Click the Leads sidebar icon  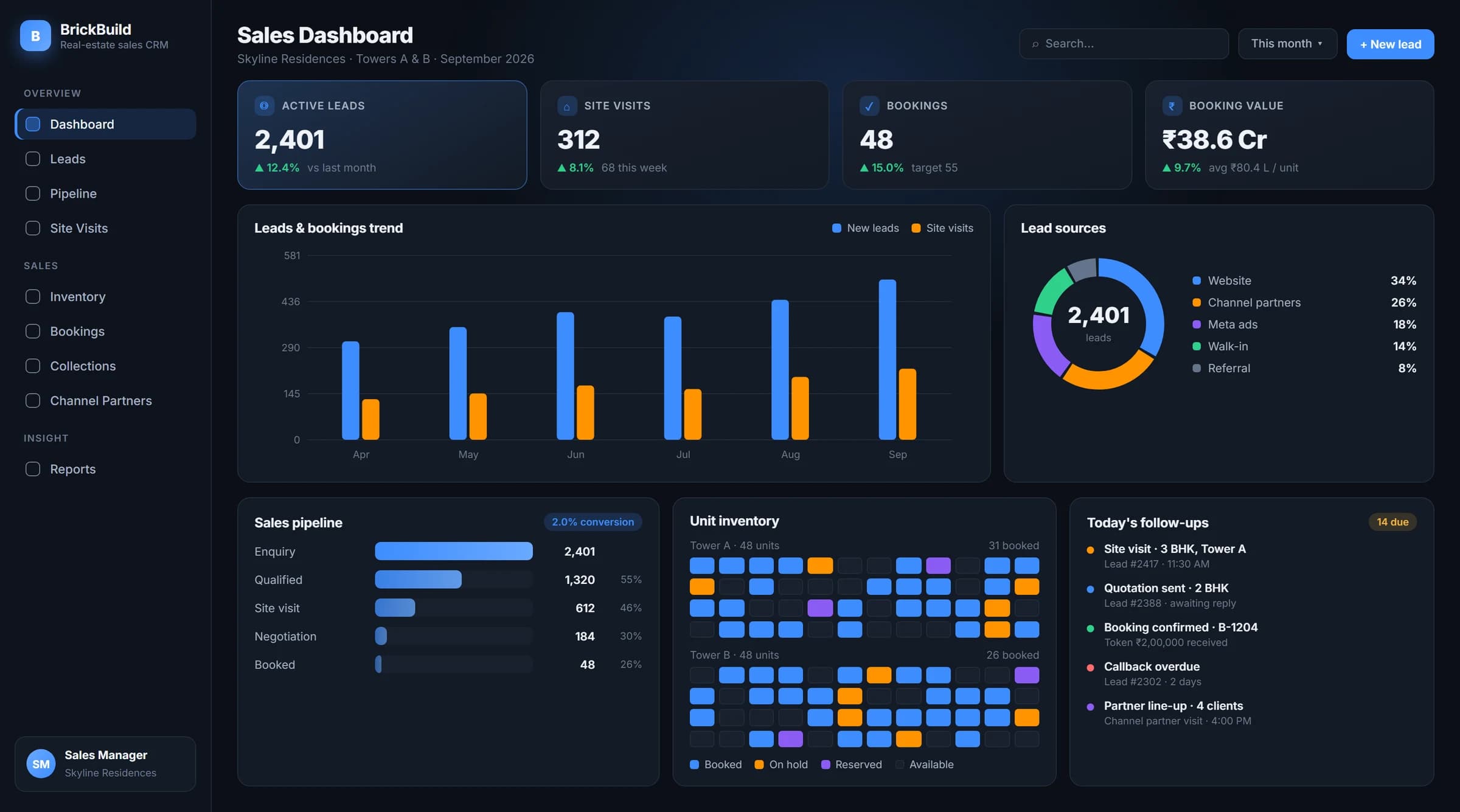pos(33,159)
